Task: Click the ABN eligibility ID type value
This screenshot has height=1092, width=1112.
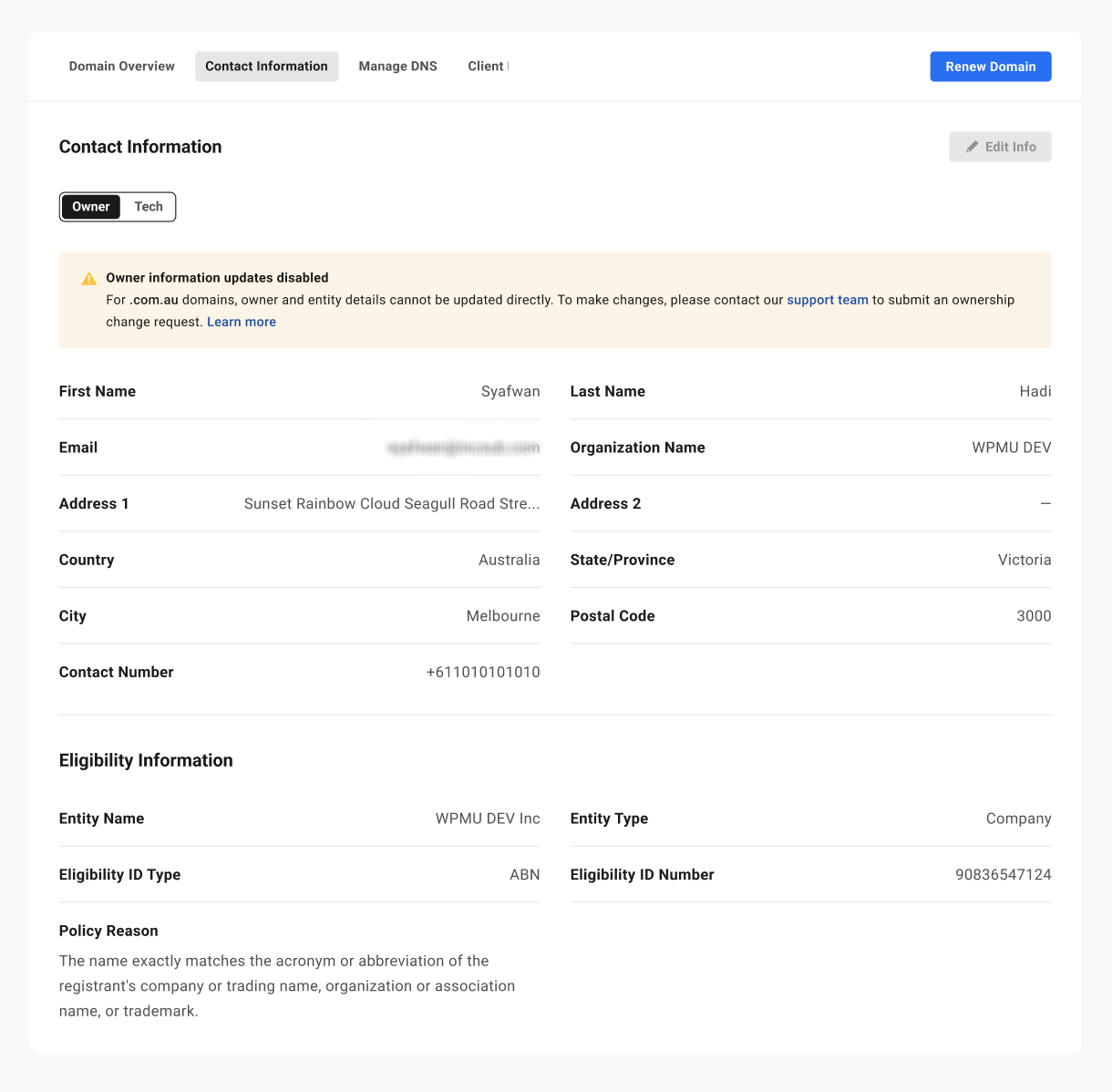Action: click(524, 874)
